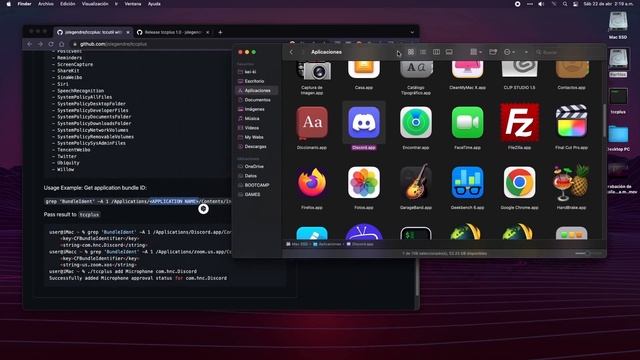The image size is (640, 360).
Task: Select the Contactos.app icon
Action: [x=571, y=69]
